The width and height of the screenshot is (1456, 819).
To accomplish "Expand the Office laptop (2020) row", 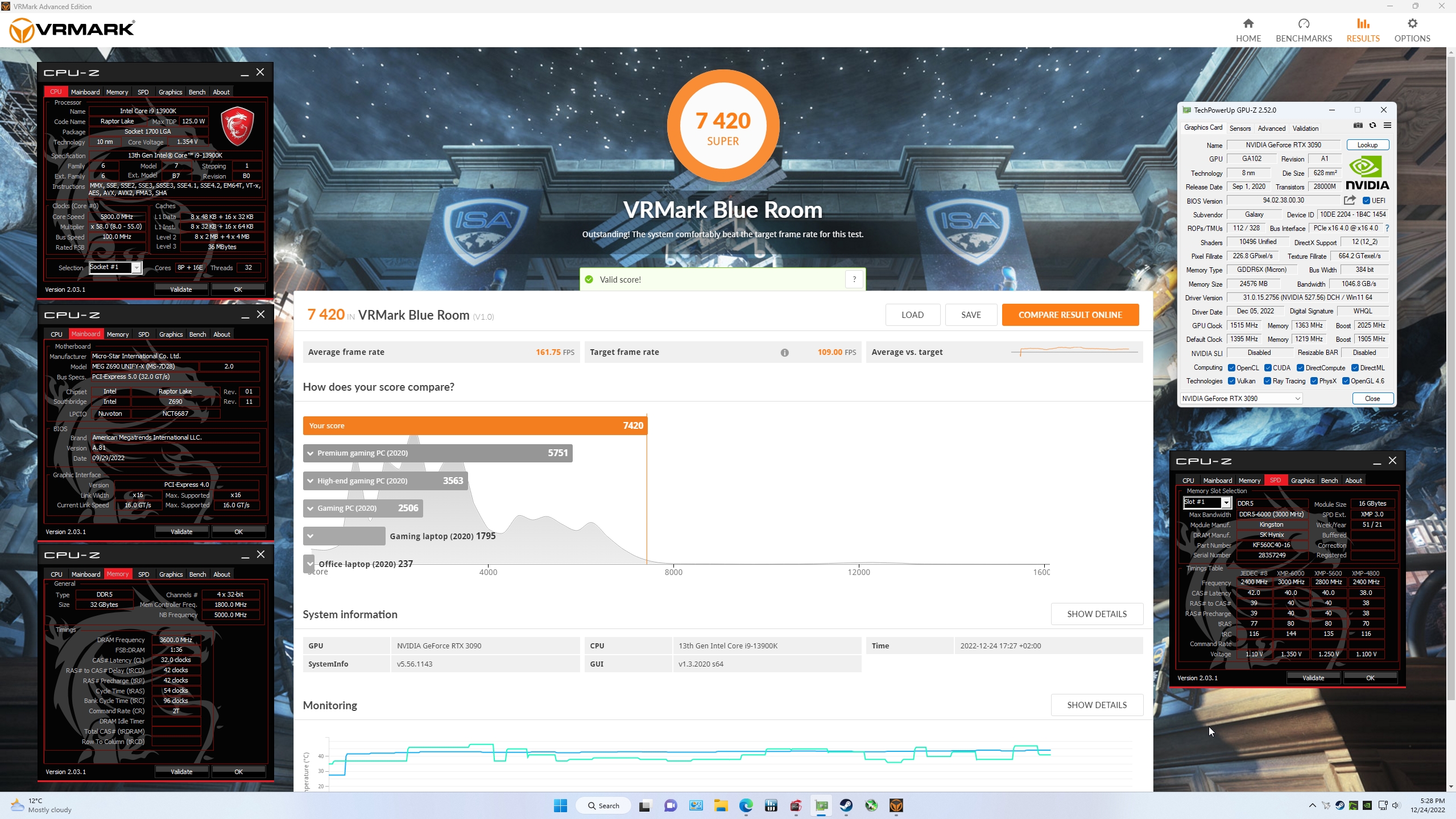I will coord(310,564).
